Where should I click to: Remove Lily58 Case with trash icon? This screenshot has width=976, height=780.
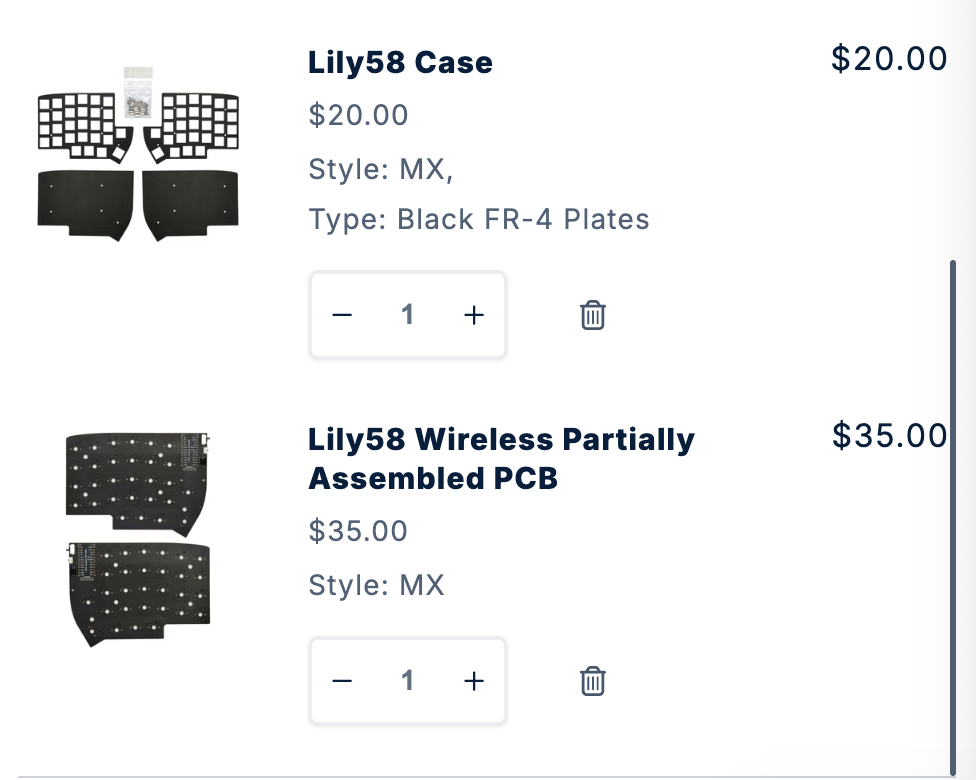(x=593, y=315)
